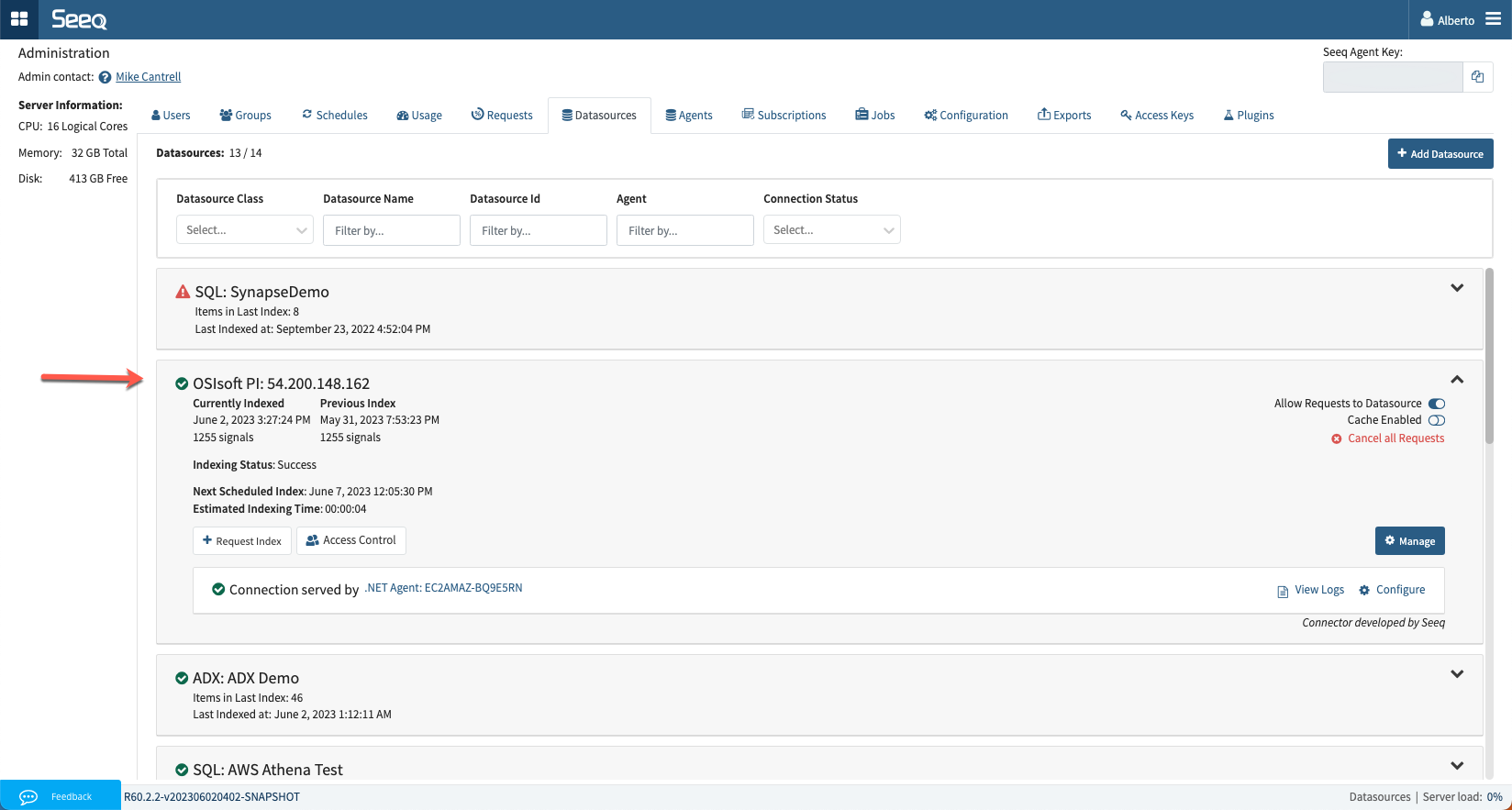The width and height of the screenshot is (1512, 810).
Task: Click the Datasource Name filter field
Action: point(391,230)
